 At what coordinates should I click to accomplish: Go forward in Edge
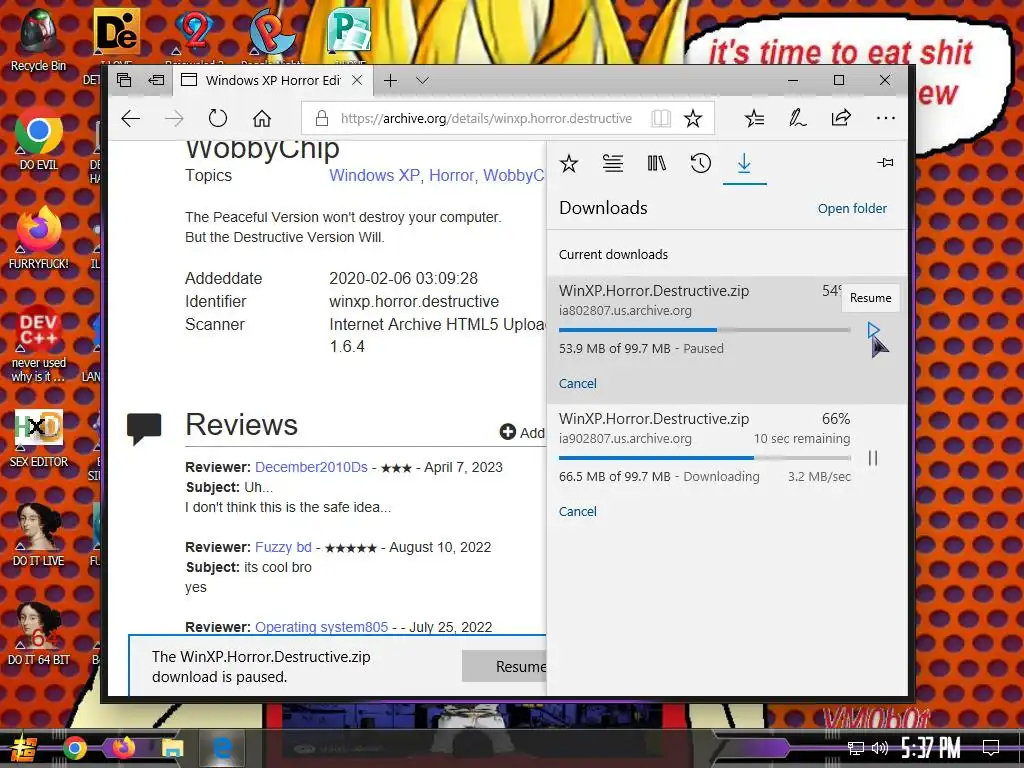click(x=174, y=118)
